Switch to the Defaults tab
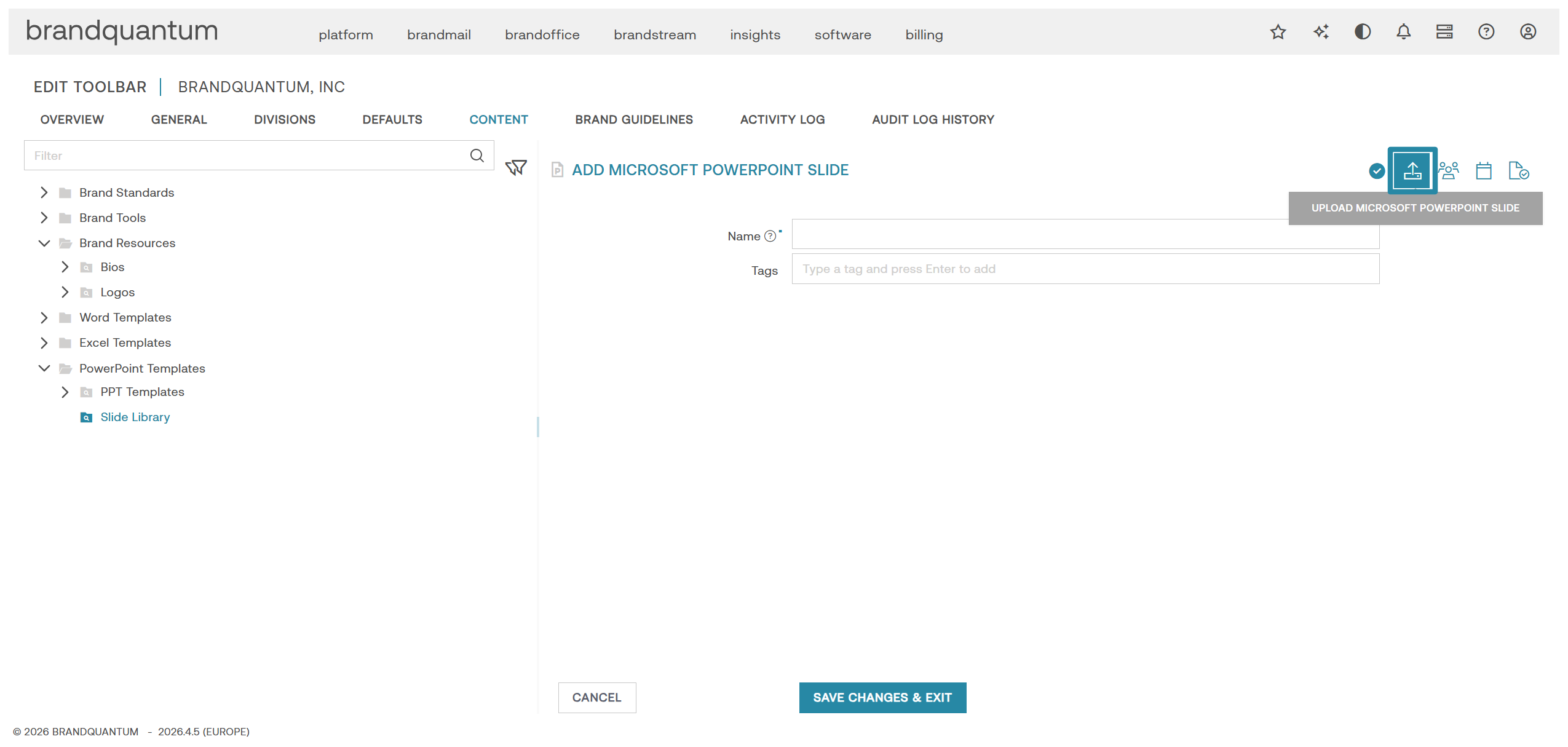The image size is (1568, 747). 392,119
